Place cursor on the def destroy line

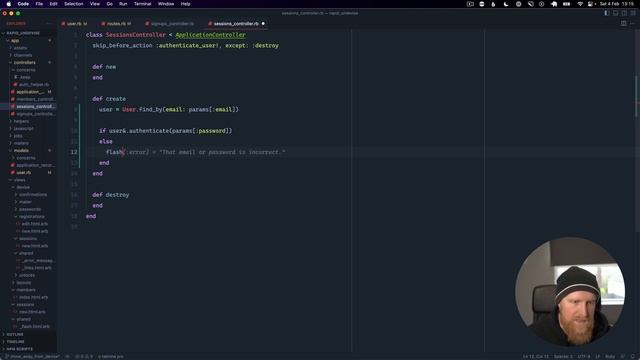[x=111, y=195]
